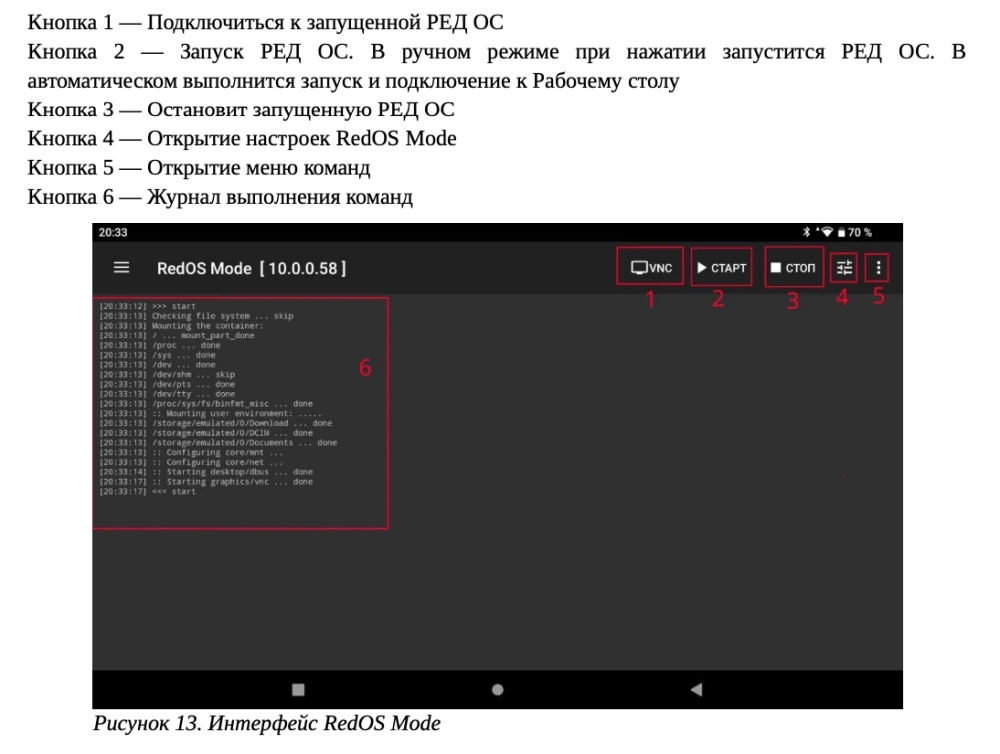
Task: Click the app title "RedOS Mode [ 10.0.0.58 ]"
Action: pos(251,268)
